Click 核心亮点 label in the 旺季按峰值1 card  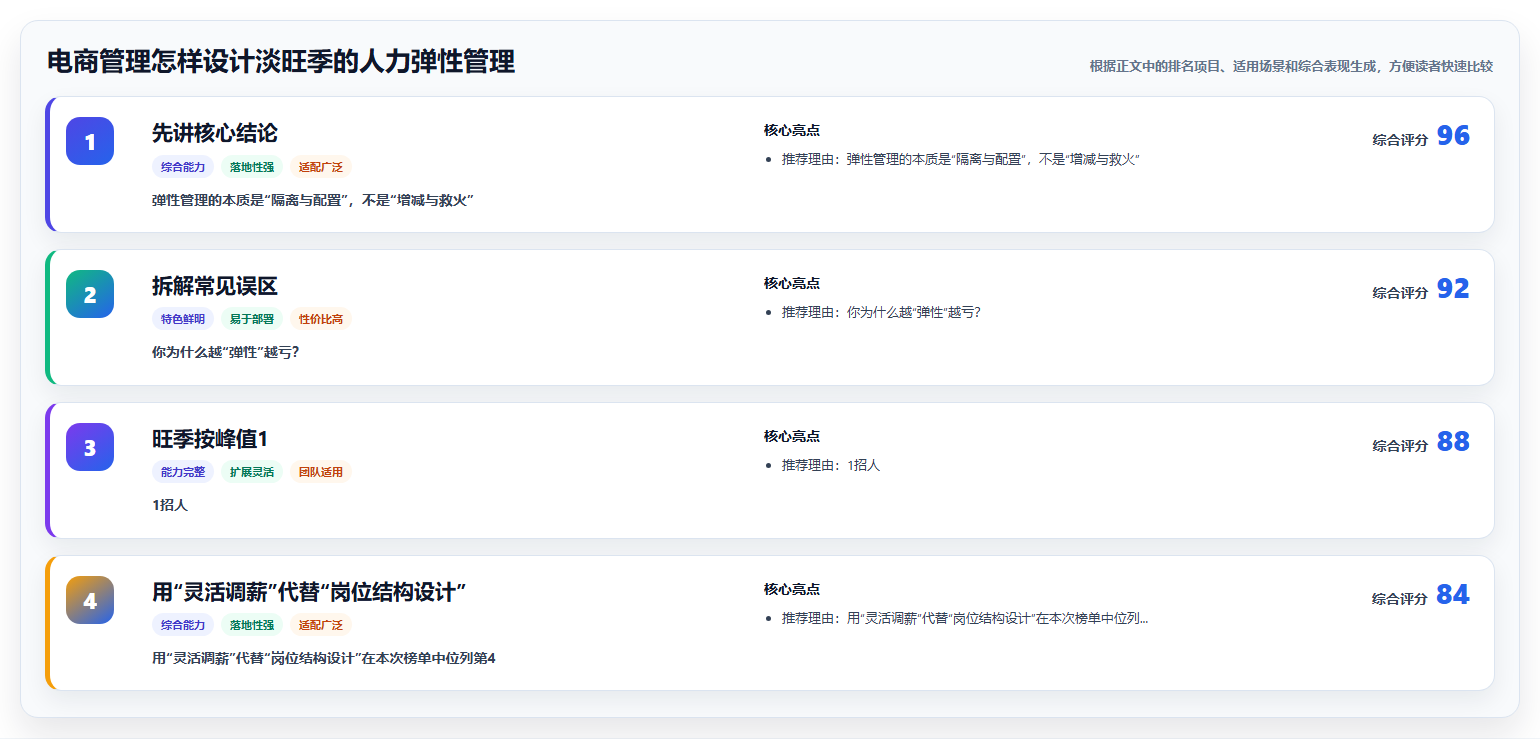[792, 436]
